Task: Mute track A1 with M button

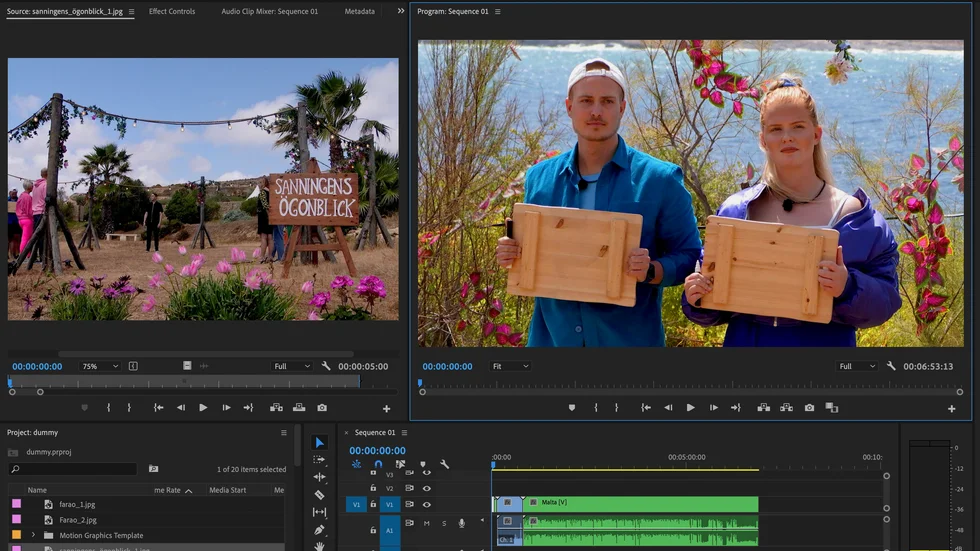Action: (x=427, y=524)
